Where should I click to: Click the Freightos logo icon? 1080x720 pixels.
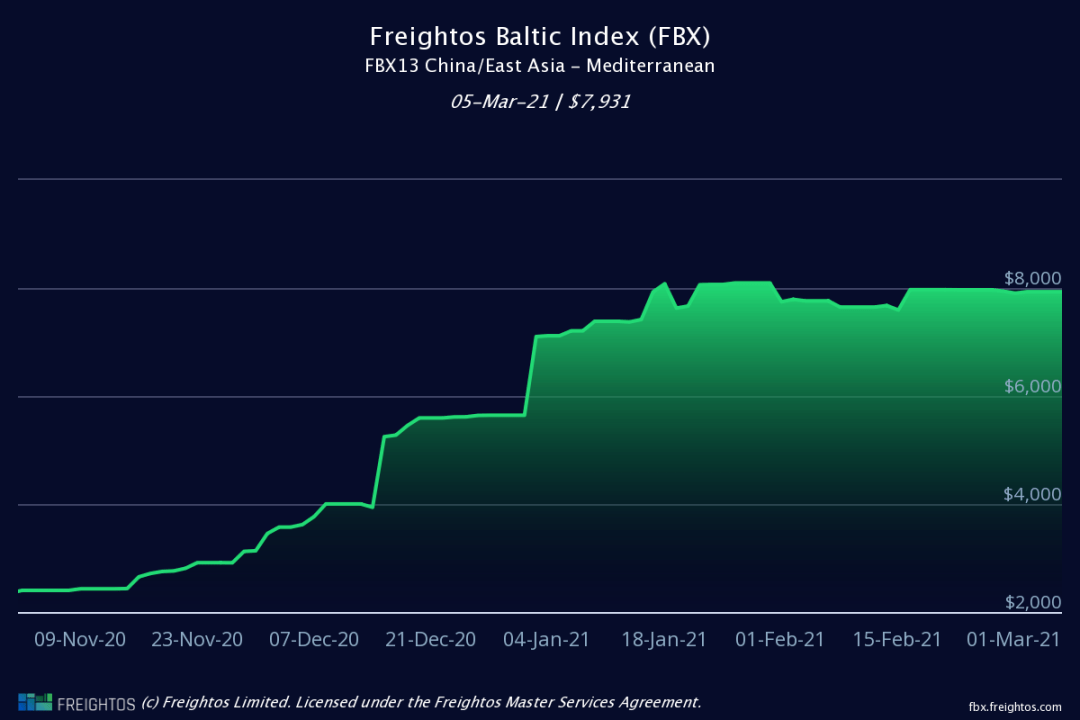pos(35,702)
